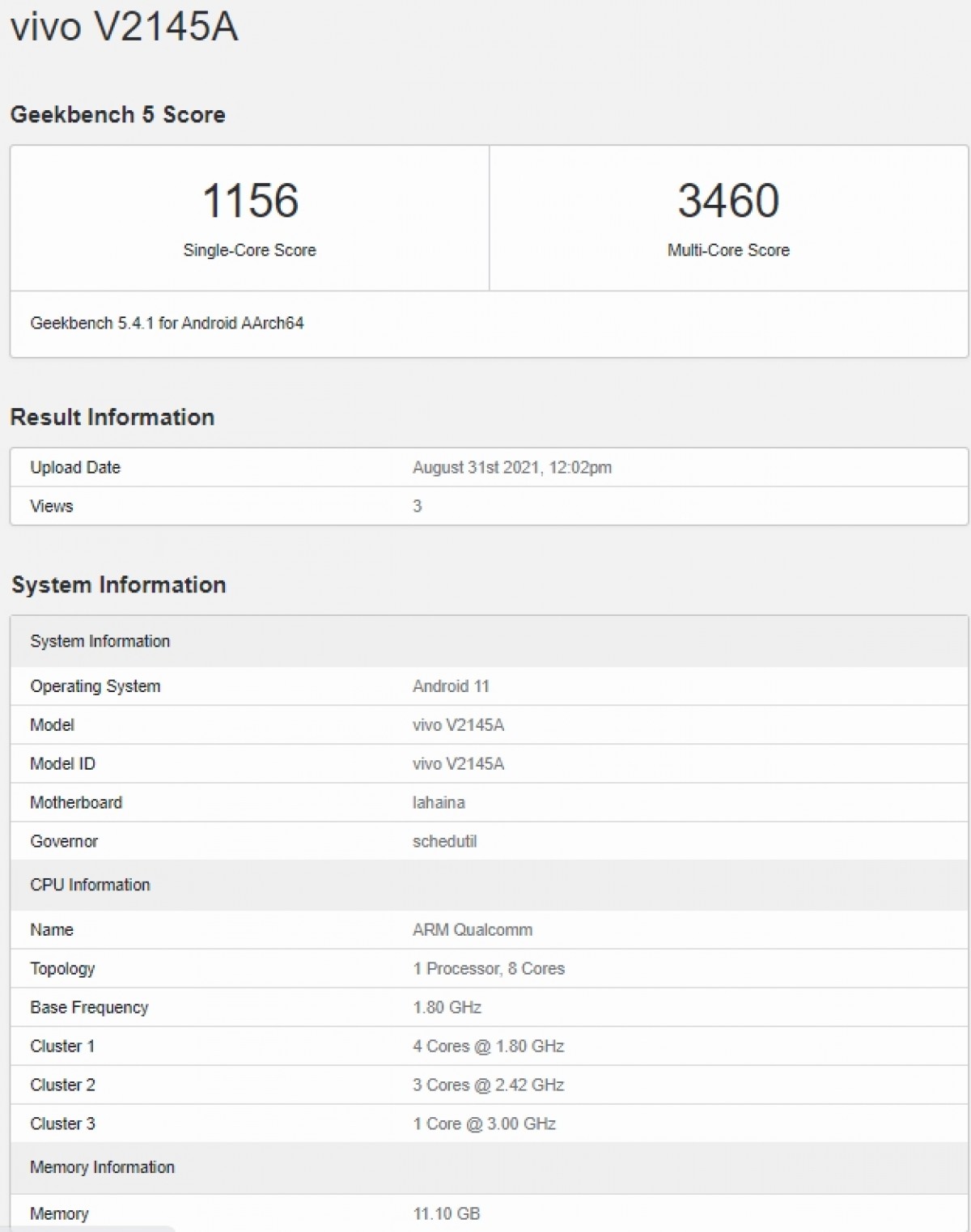
Task: Click the CPU Name ARM Qualcomm
Action: (x=472, y=929)
